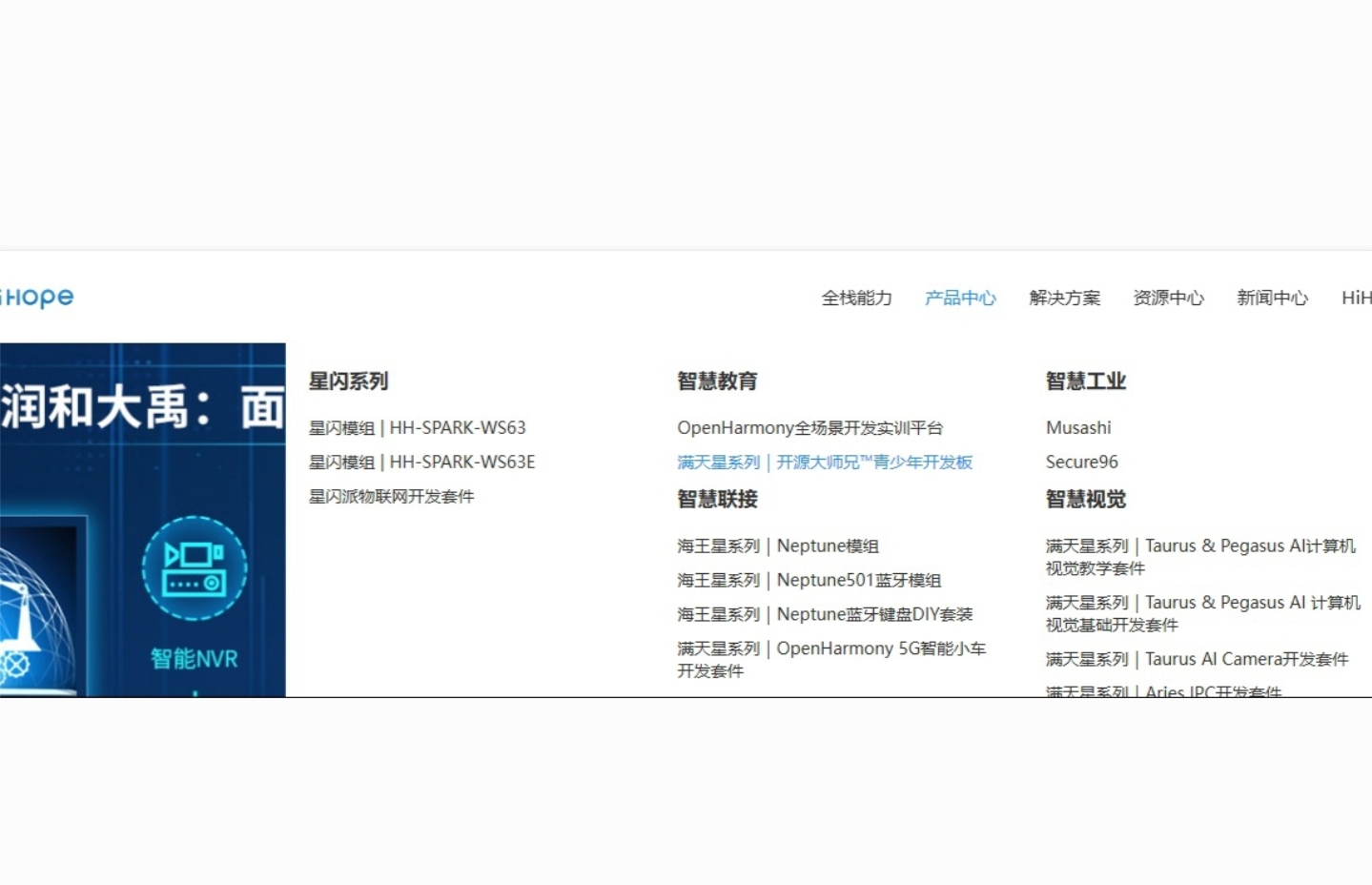This screenshot has height=885, width=1372.
Task: Click the 智慧联接 category heading
Action: (717, 500)
